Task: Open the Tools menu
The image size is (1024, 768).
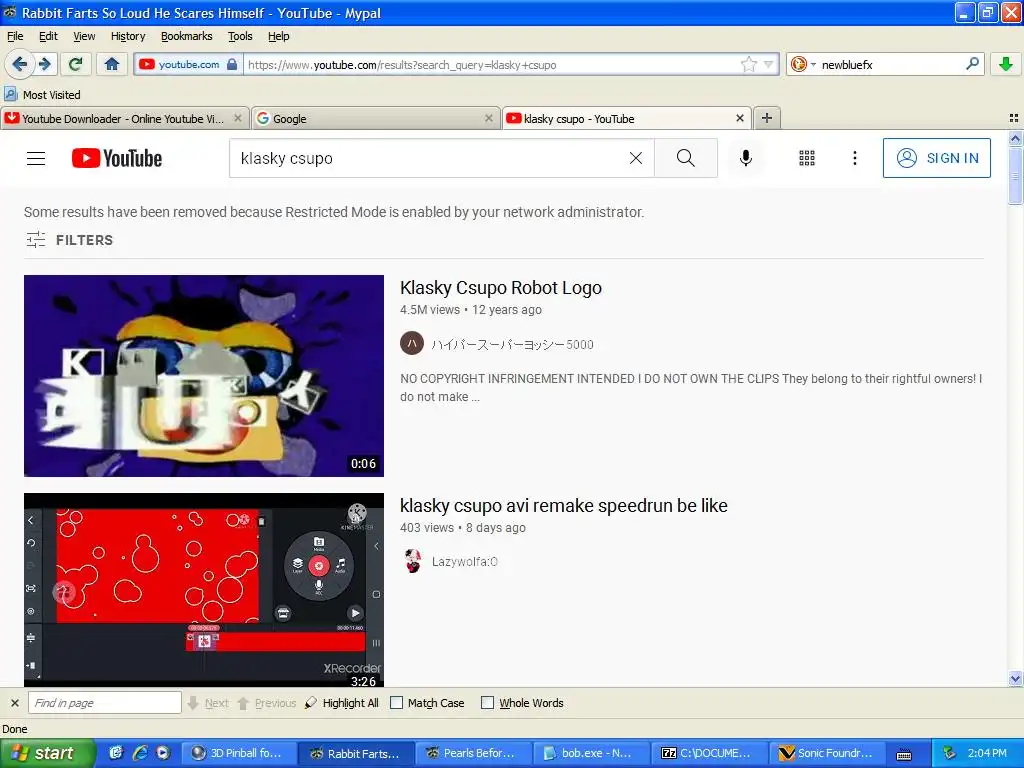Action: 240,36
